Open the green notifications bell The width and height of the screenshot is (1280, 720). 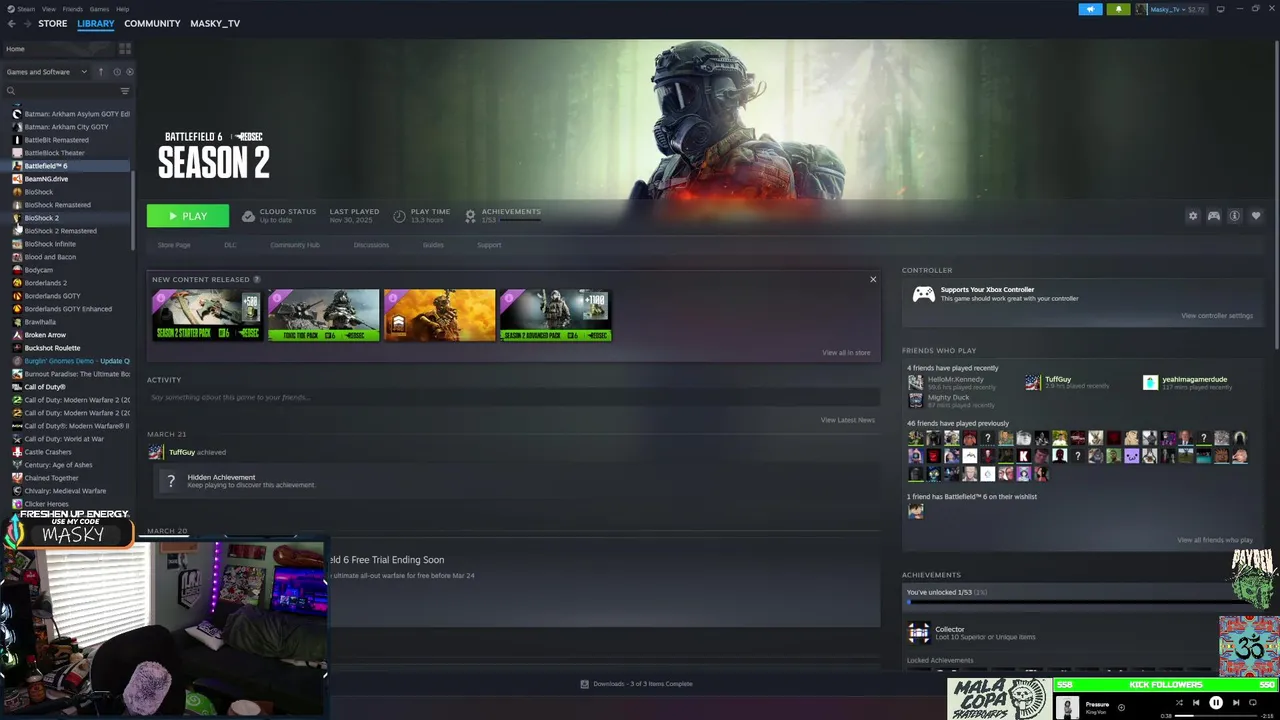[1118, 9]
